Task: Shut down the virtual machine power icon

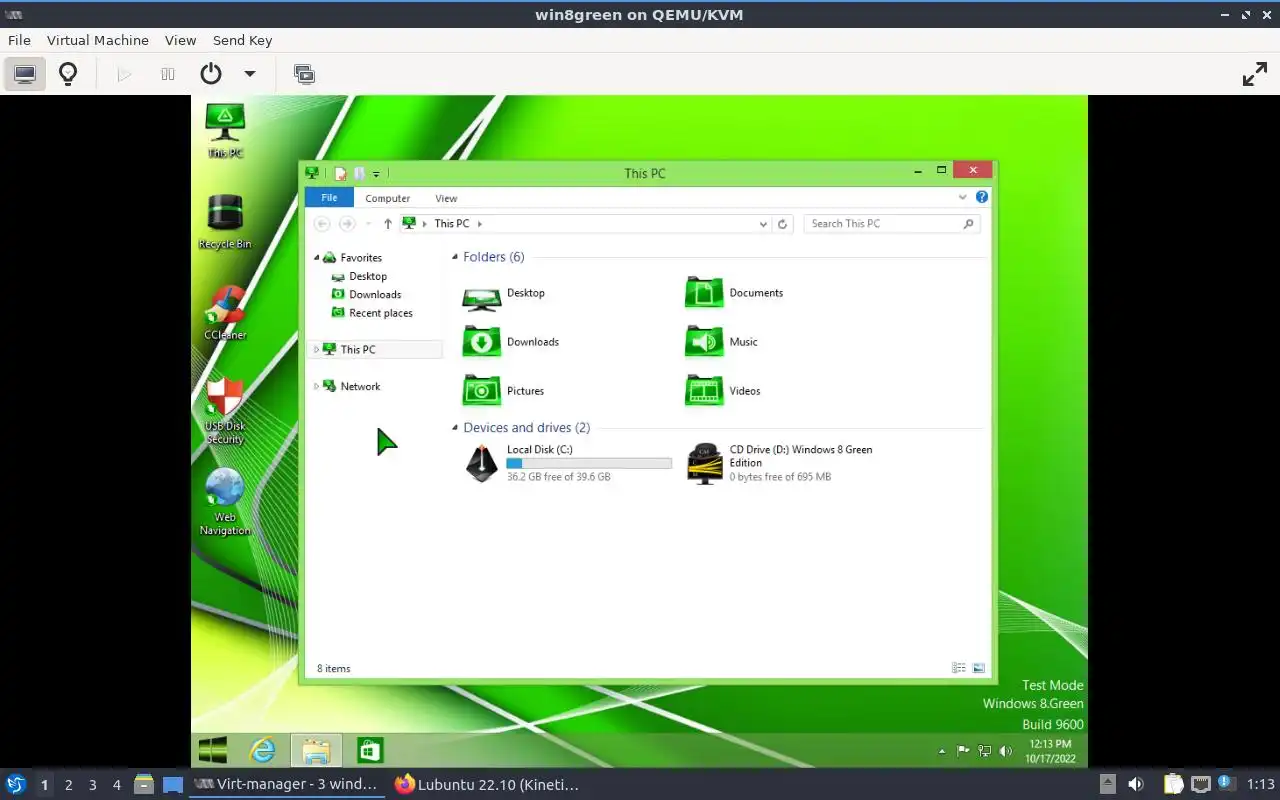Action: tap(210, 74)
